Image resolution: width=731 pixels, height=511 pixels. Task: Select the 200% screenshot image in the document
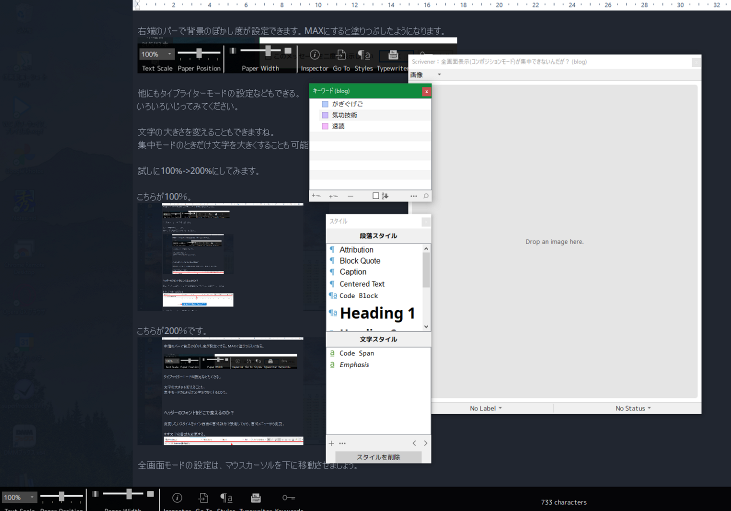pos(233,391)
